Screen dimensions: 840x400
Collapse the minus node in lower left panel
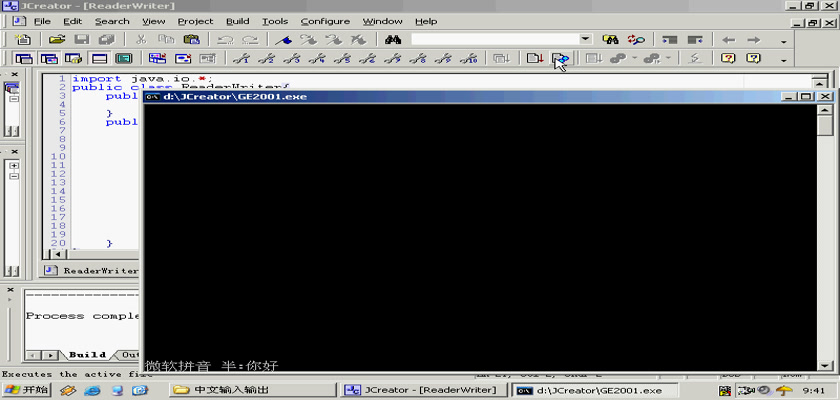14,176
